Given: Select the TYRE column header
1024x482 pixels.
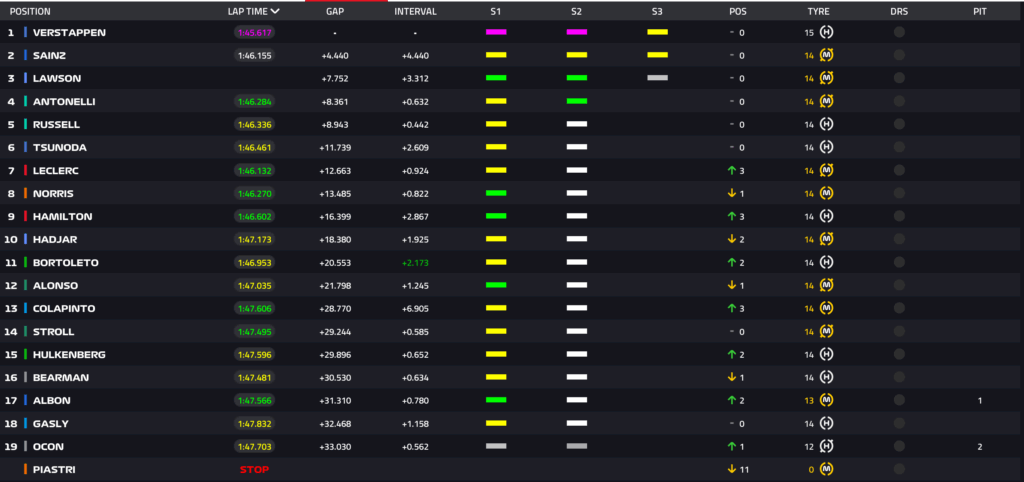Looking at the screenshot, I should click(x=818, y=12).
